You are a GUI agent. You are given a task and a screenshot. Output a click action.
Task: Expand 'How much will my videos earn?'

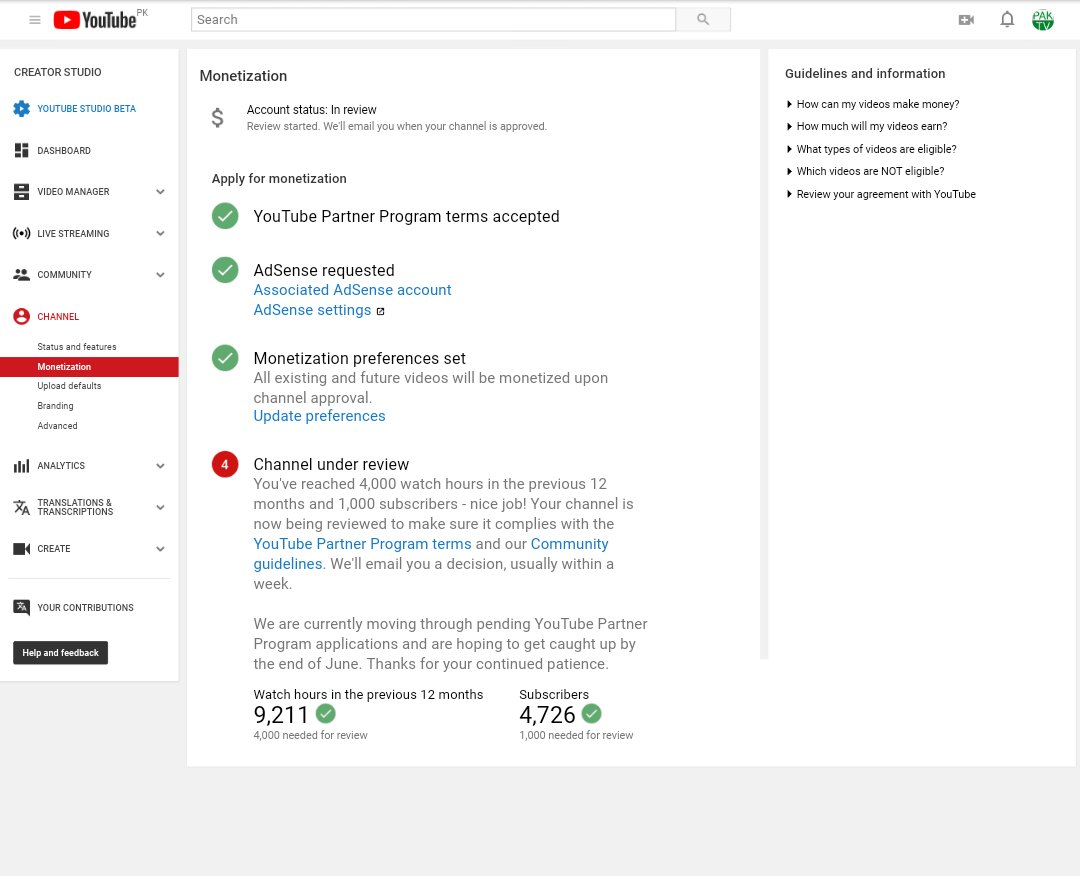click(x=867, y=126)
